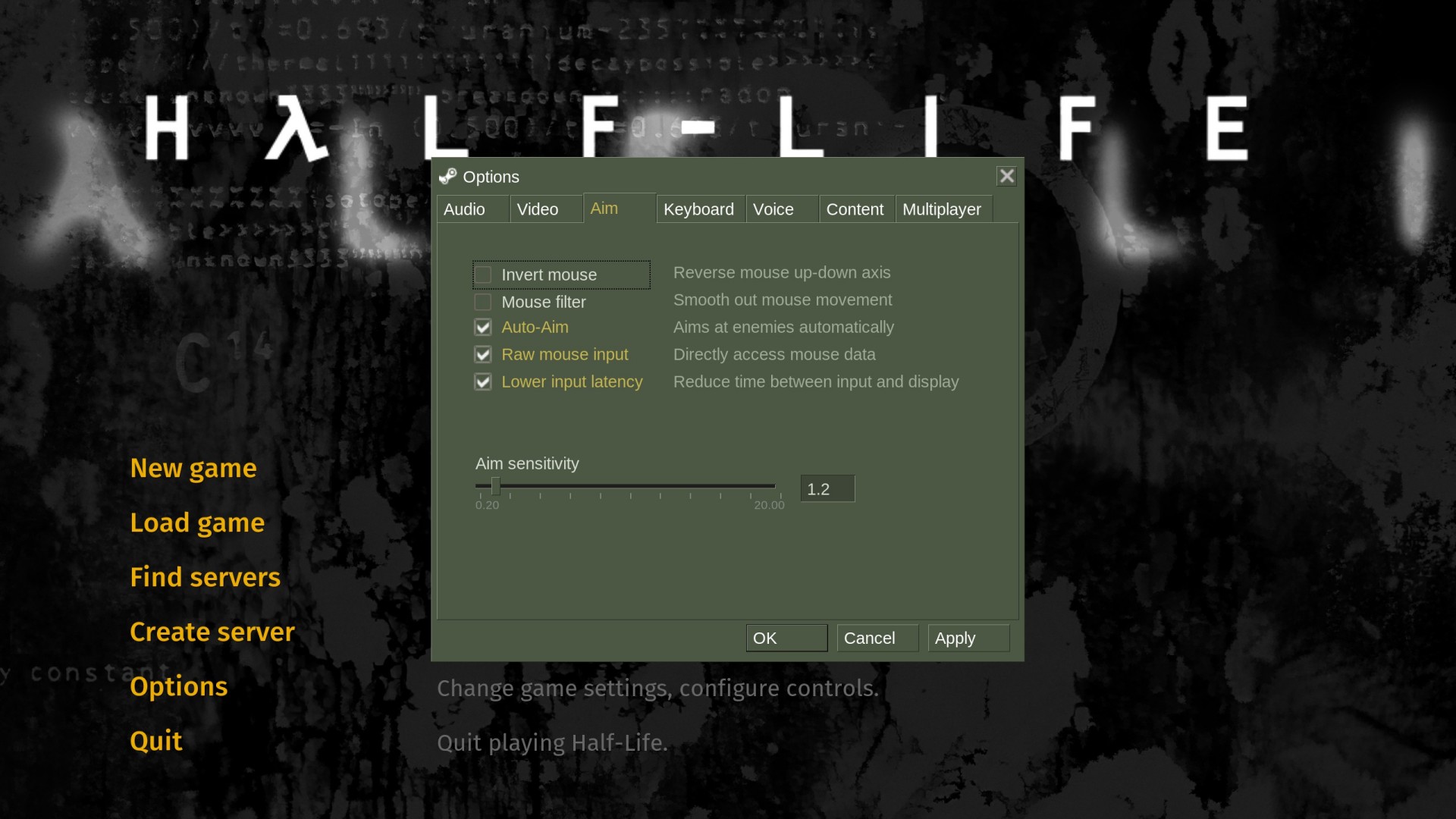Switch to the Audio tab
This screenshot has height=819, width=1456.
click(x=473, y=209)
